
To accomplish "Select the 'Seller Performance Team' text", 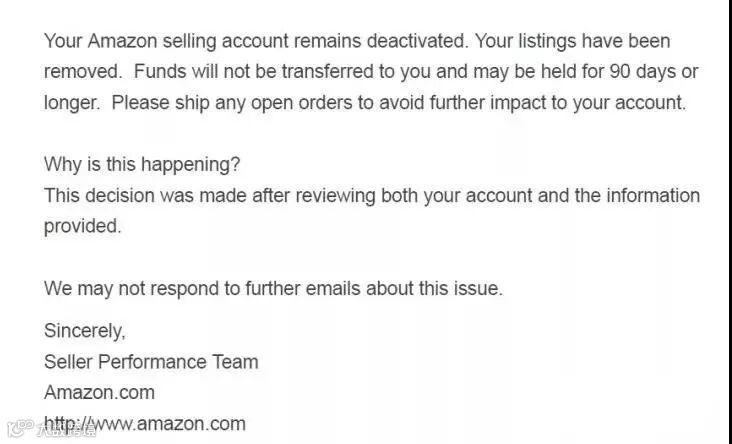I will (x=151, y=362).
